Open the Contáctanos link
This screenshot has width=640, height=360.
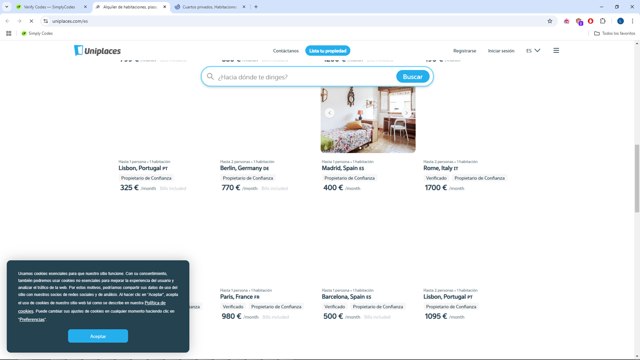286,51
